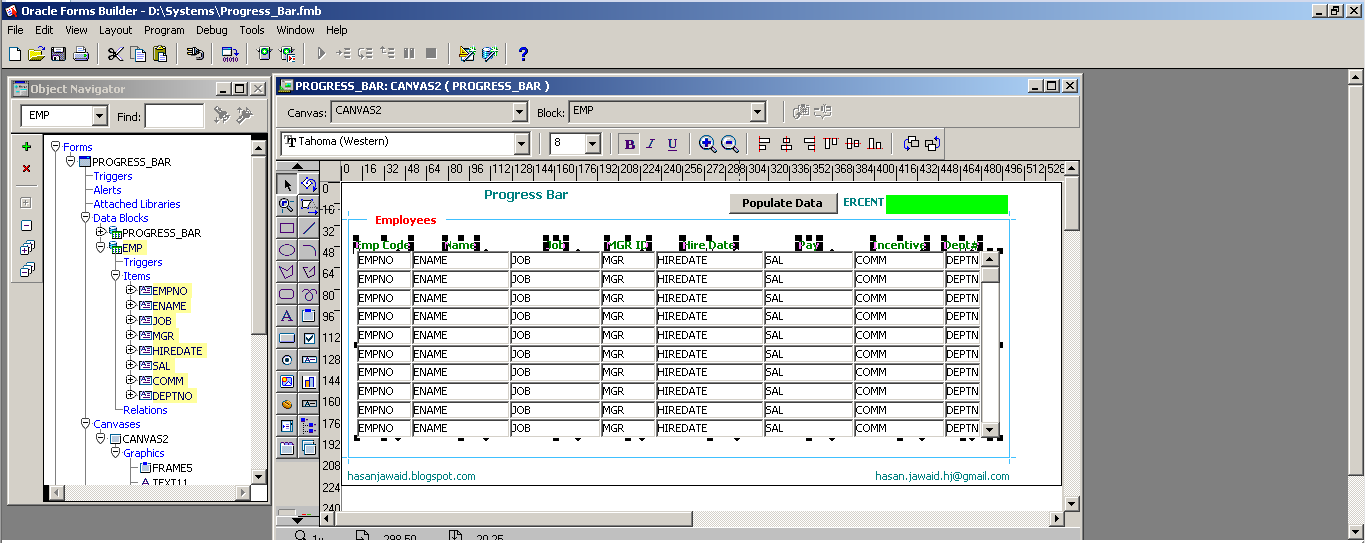Click the canvas horizontal scrollbar thumb
This screenshot has width=1366, height=543.
(x=513, y=519)
